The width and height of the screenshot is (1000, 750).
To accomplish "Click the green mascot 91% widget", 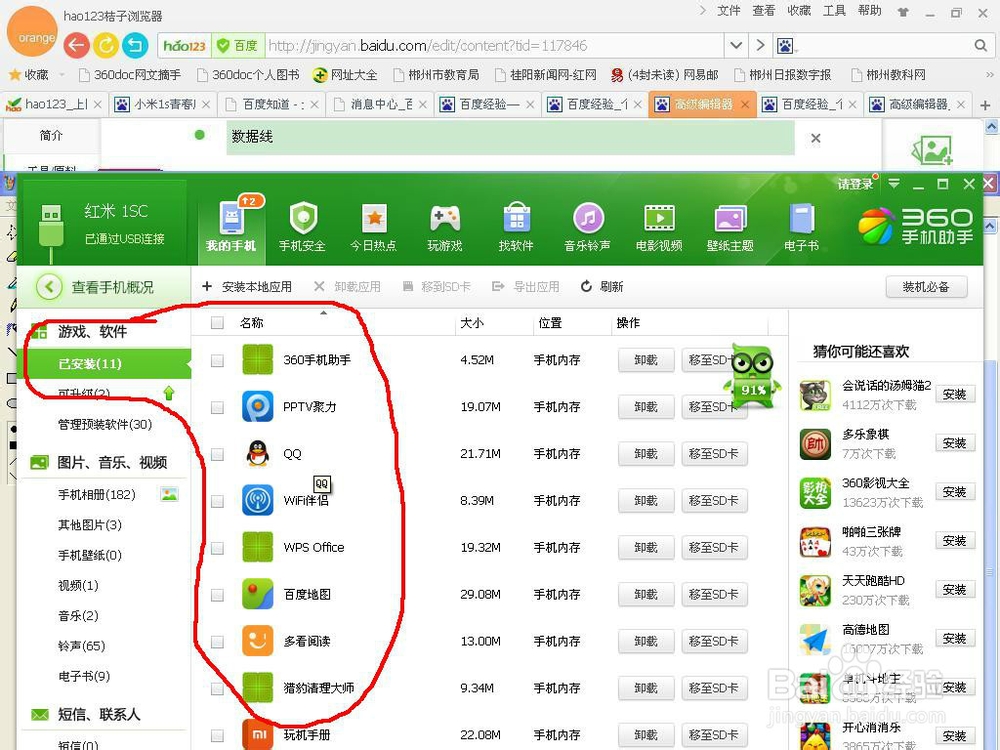I will 753,376.
